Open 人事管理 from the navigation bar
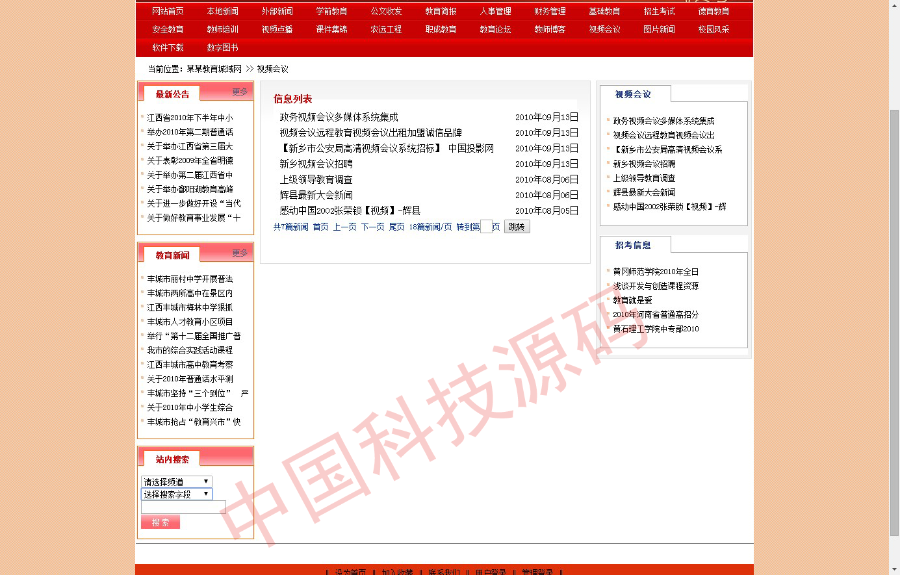This screenshot has width=900, height=575. point(495,11)
